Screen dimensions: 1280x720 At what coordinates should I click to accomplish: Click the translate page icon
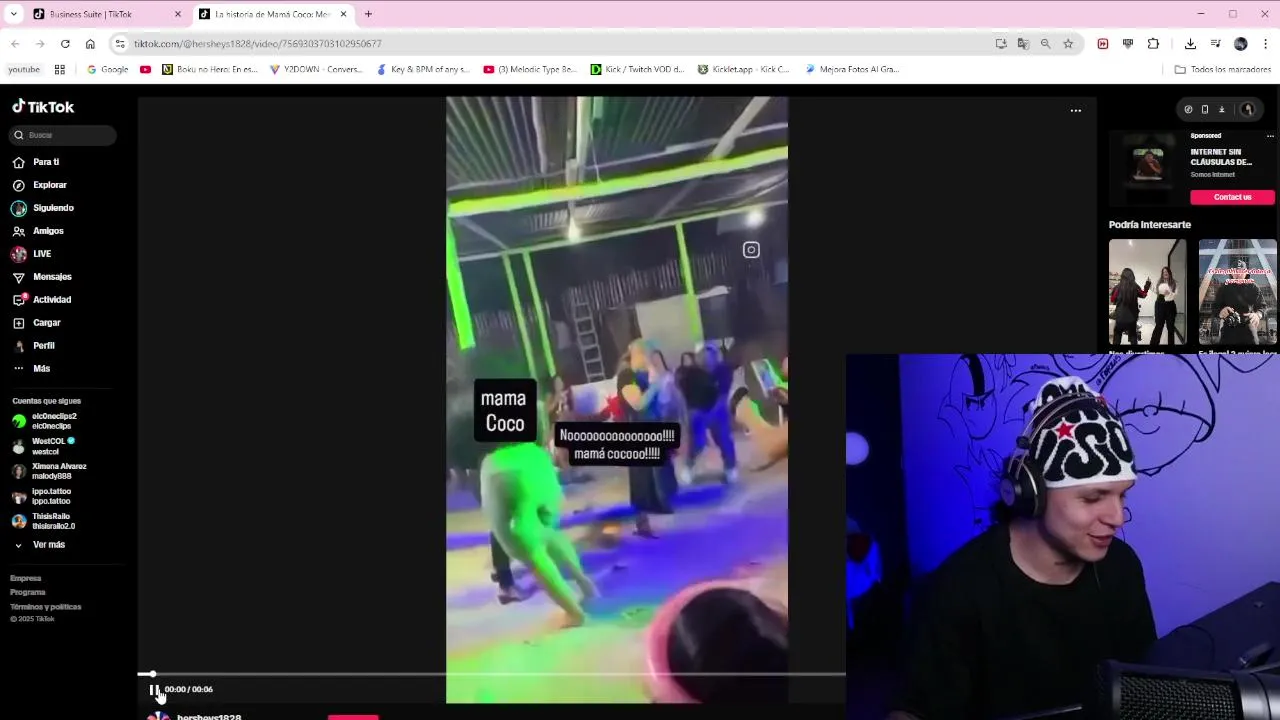(x=1023, y=44)
